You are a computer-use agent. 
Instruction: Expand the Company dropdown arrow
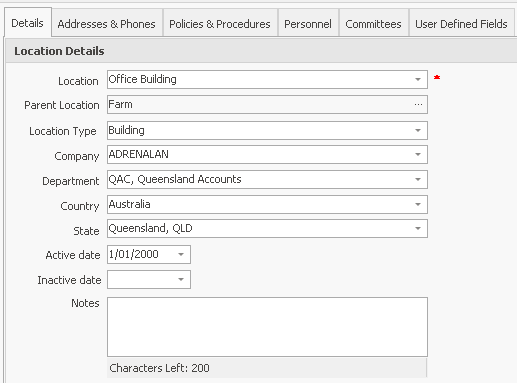418,154
